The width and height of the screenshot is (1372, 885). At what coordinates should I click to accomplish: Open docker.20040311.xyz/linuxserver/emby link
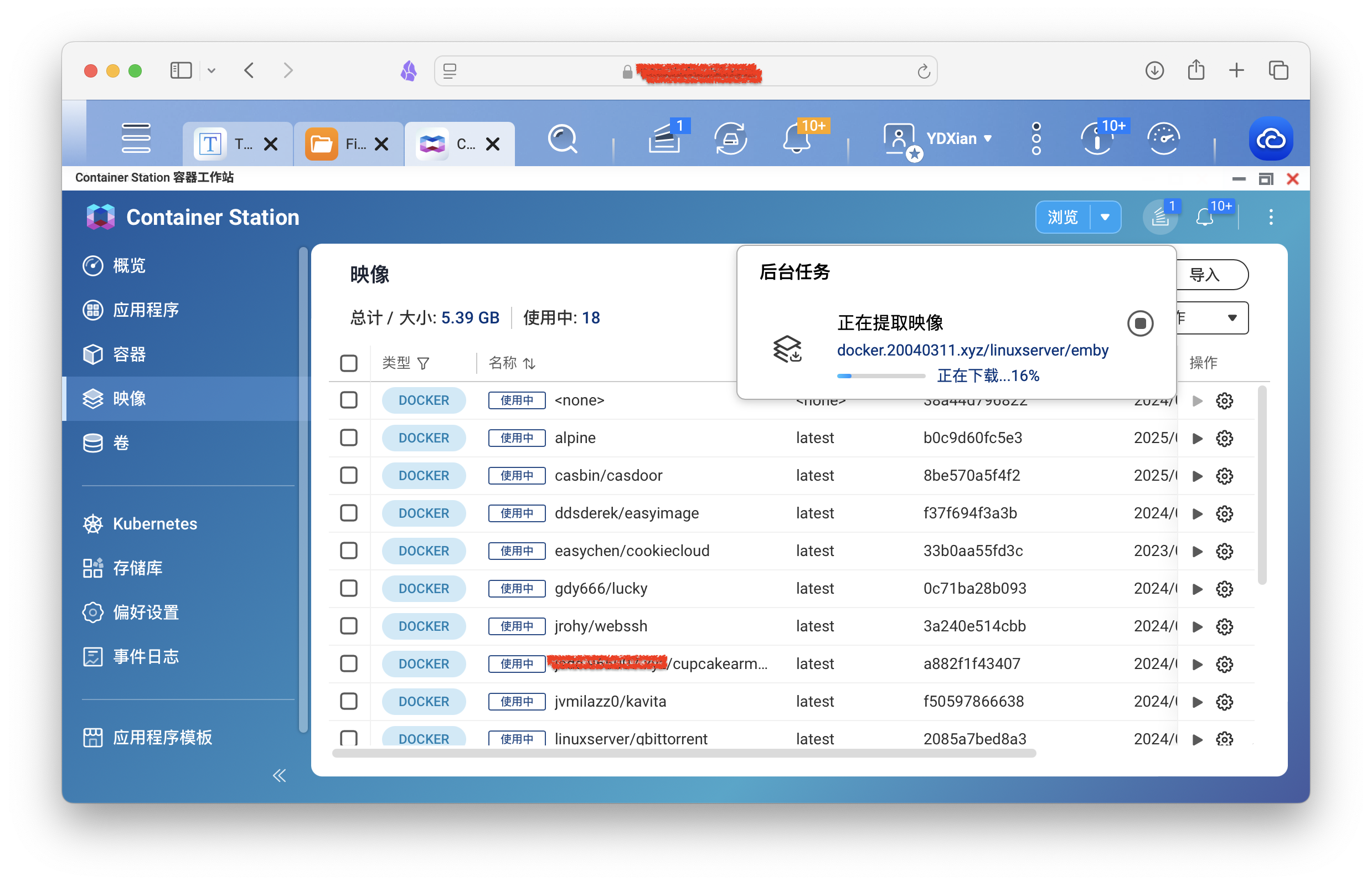(972, 350)
